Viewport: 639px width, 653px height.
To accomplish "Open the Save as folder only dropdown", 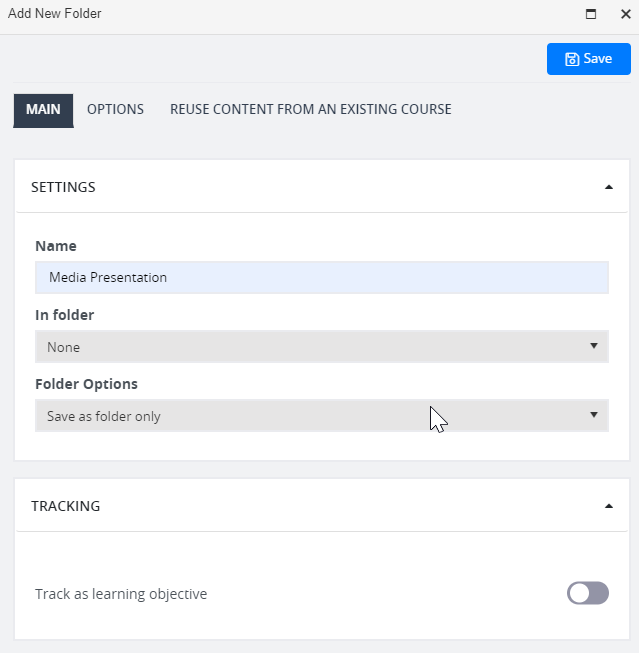I will (x=322, y=416).
